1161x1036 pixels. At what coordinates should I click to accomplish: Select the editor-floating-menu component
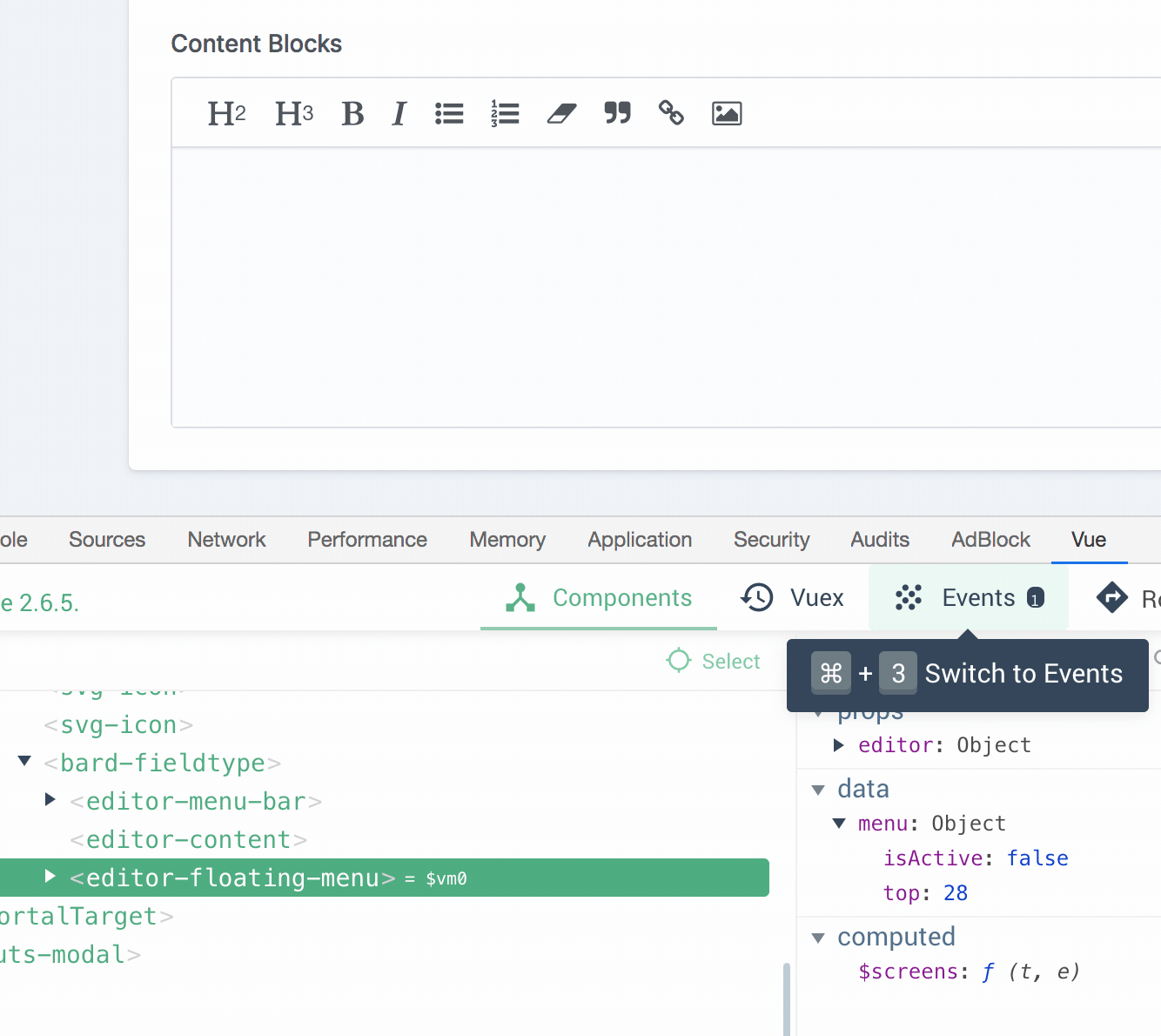coord(229,878)
